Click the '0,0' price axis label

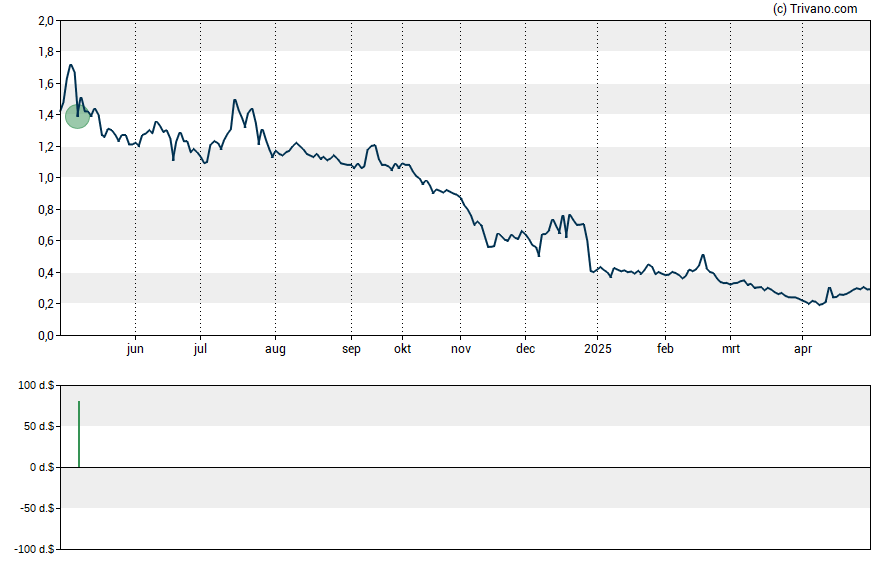coord(46,336)
